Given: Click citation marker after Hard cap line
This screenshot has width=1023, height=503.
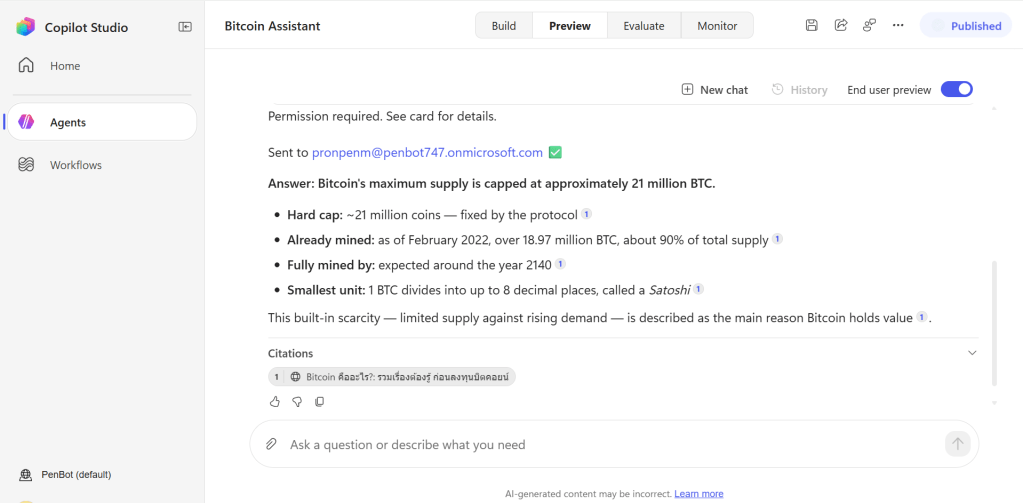Looking at the screenshot, I should click(586, 214).
